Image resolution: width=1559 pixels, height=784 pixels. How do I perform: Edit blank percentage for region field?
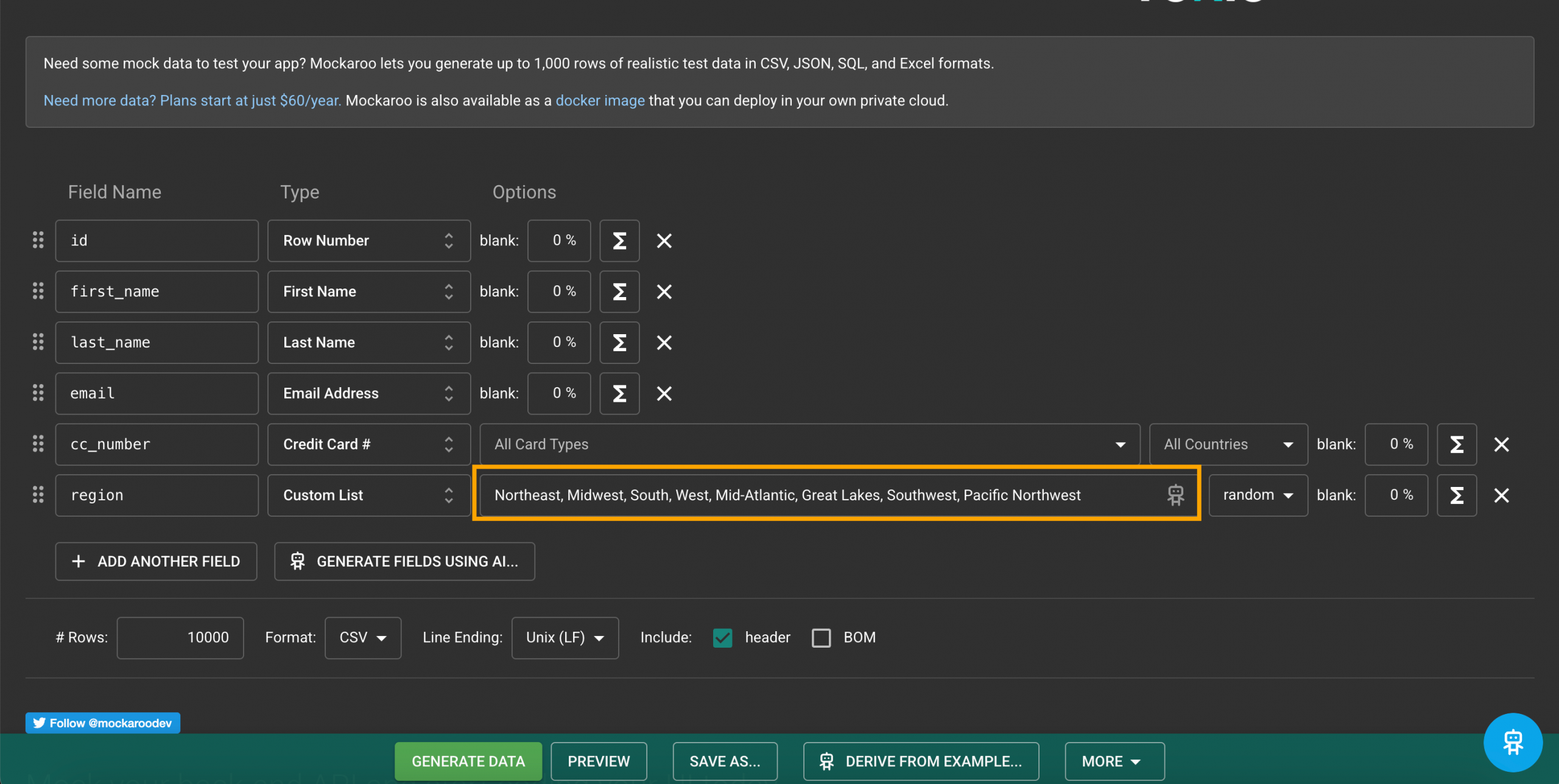1396,495
